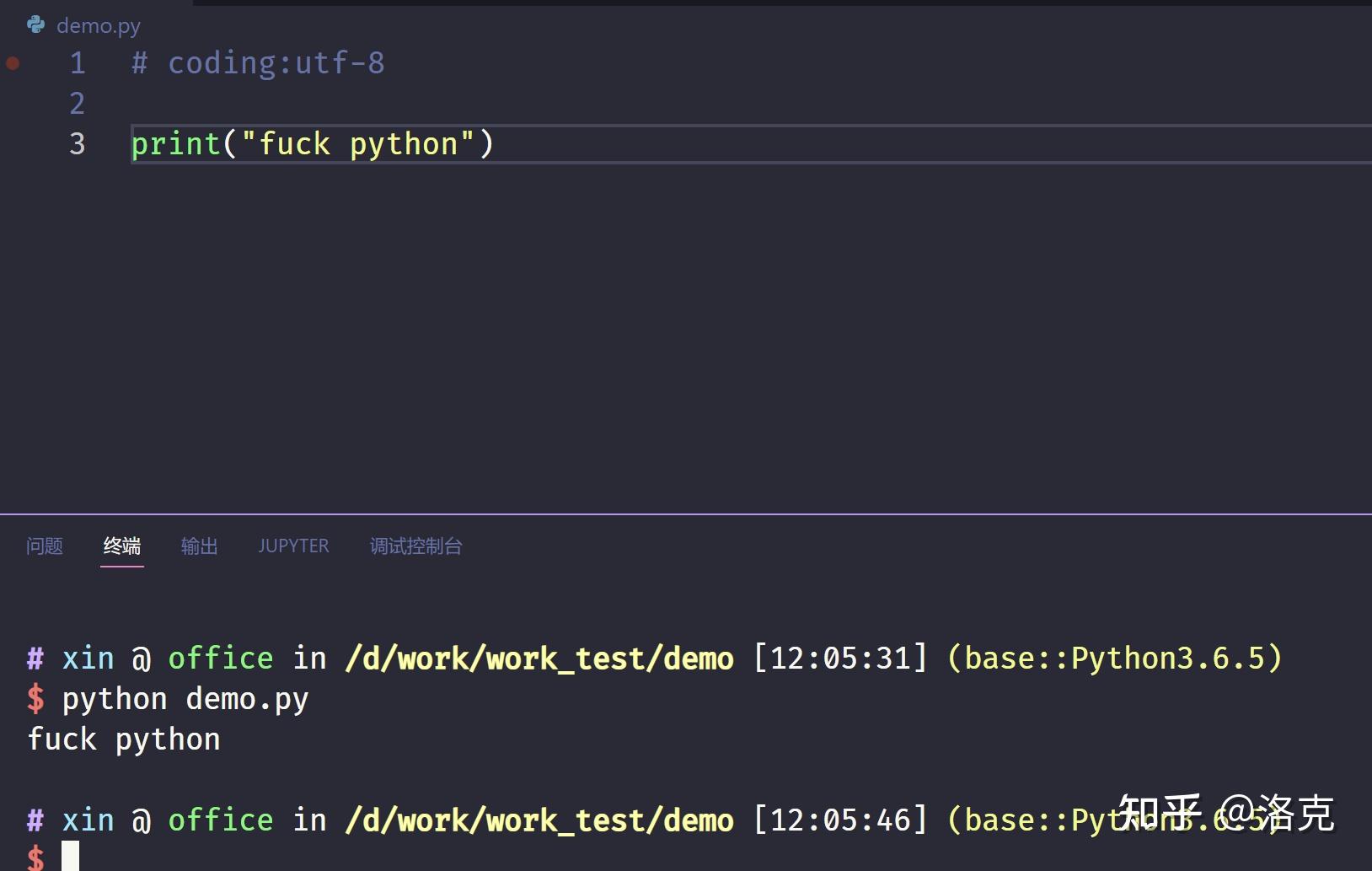Click line number 2 in the gutter
This screenshot has width=1372, height=871.
pyautogui.click(x=77, y=104)
